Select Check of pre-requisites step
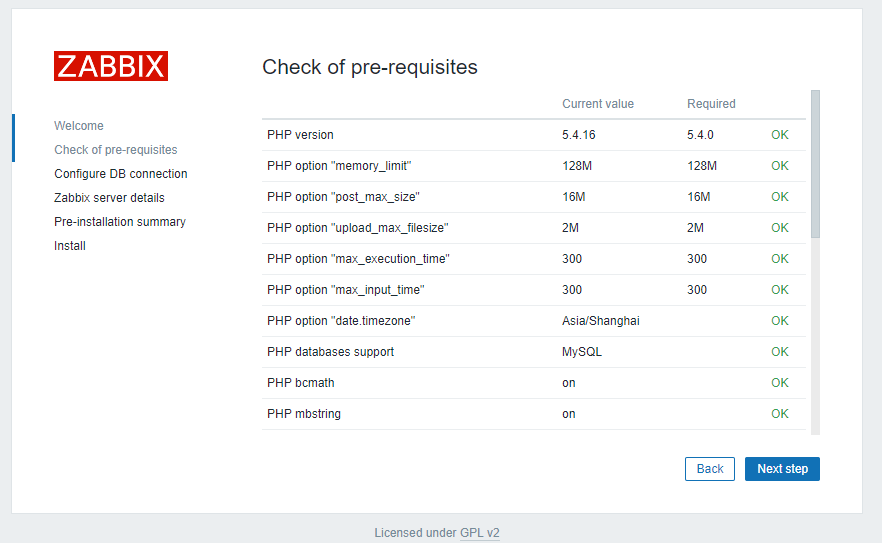Image resolution: width=882 pixels, height=543 pixels. pos(116,150)
